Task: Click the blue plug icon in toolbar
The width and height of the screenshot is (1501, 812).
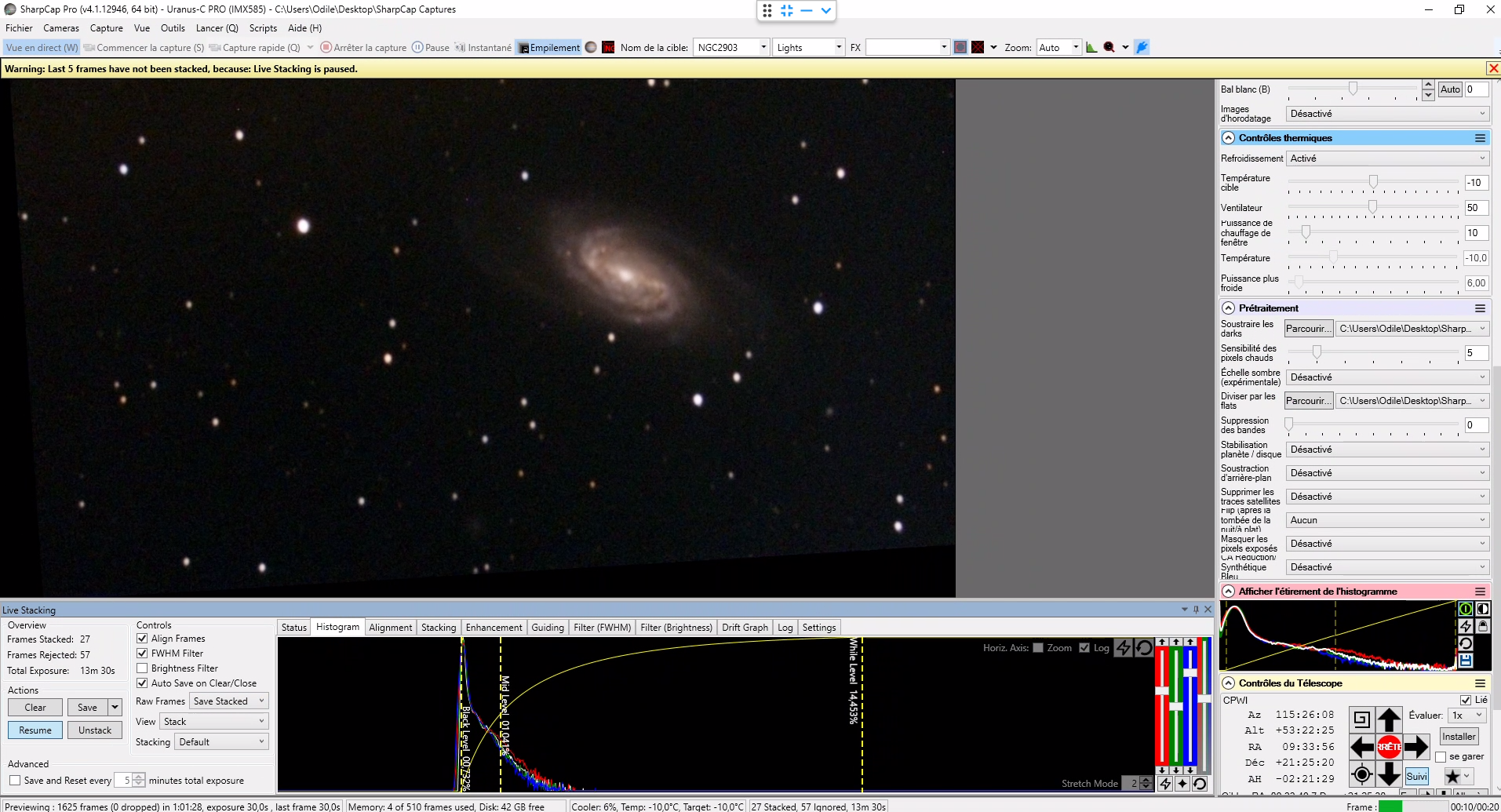Action: pos(1142,47)
